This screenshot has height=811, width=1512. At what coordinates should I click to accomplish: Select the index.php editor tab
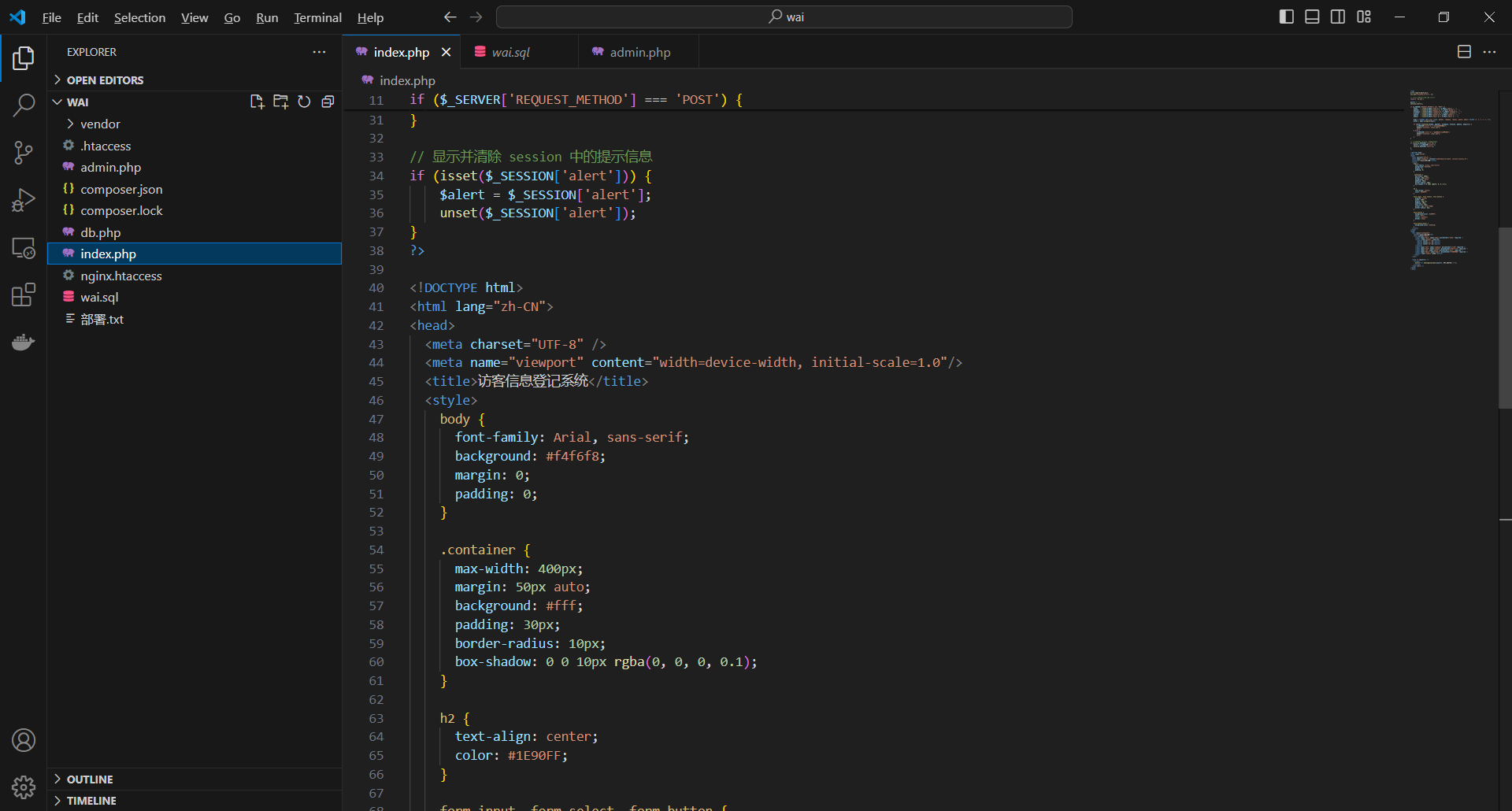coord(402,52)
